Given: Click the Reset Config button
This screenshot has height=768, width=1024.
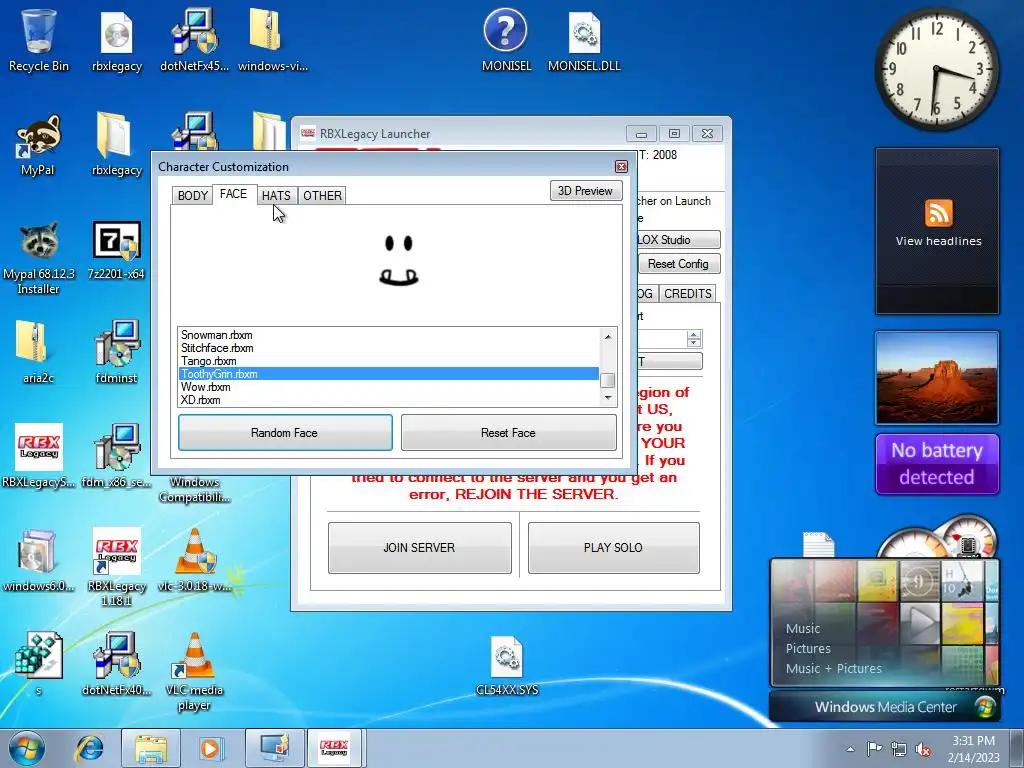Looking at the screenshot, I should click(678, 264).
